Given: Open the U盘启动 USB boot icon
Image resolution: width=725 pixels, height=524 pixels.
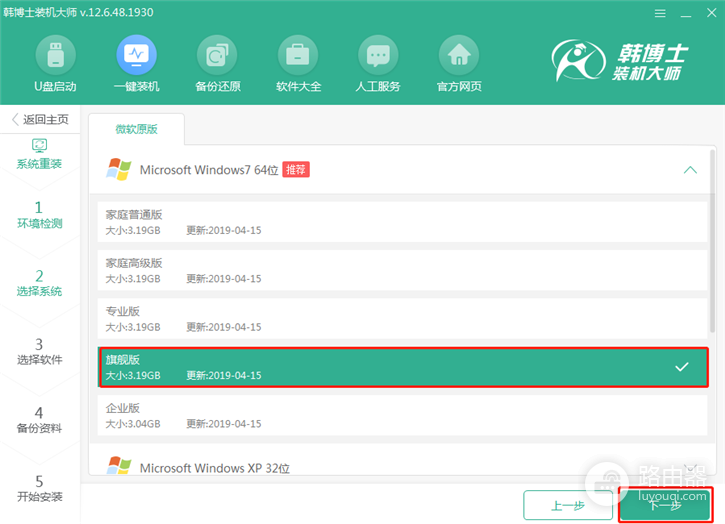Looking at the screenshot, I should [x=55, y=55].
